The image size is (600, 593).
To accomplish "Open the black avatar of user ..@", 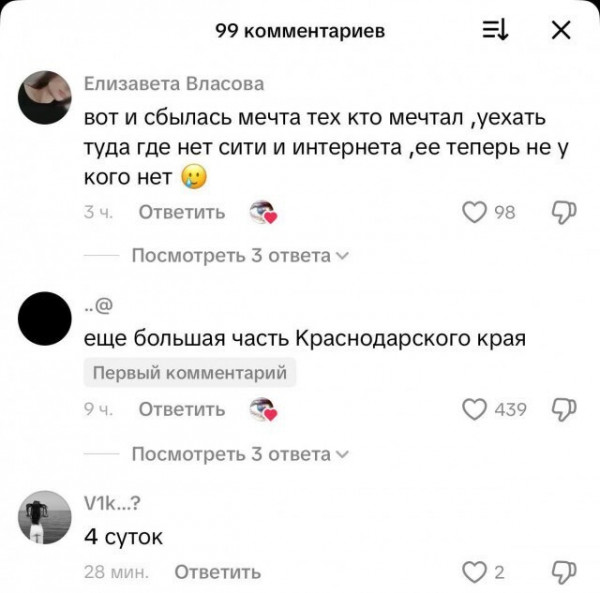I will [x=45, y=318].
